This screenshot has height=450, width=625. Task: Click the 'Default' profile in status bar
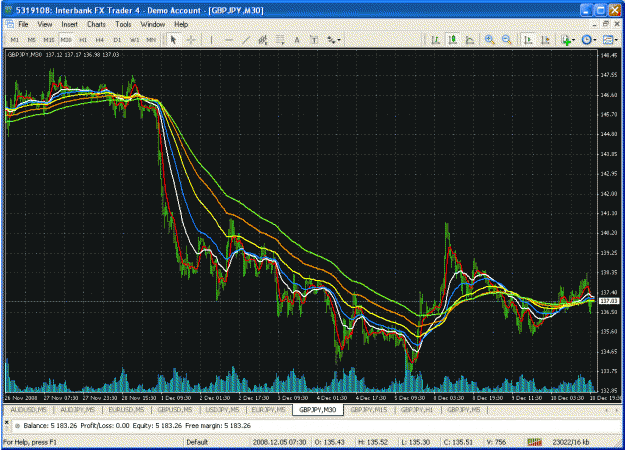click(197, 442)
